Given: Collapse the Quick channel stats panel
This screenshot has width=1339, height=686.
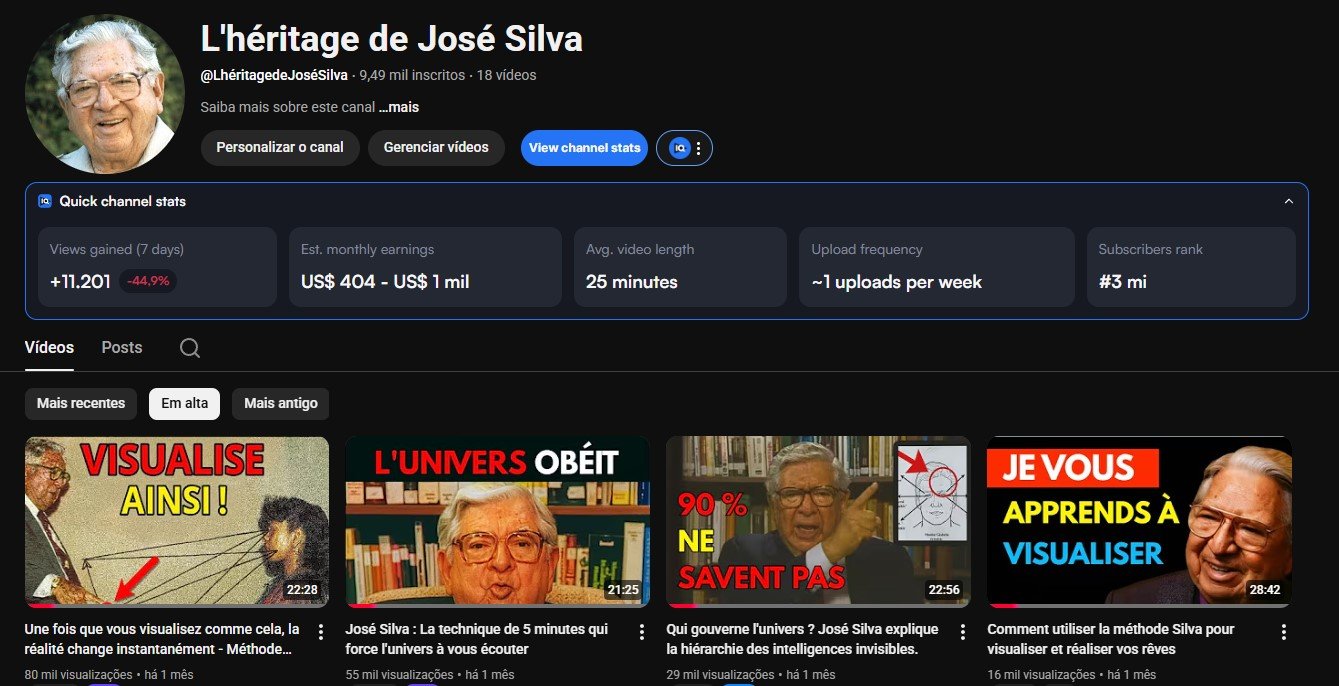Looking at the screenshot, I should 1288,201.
